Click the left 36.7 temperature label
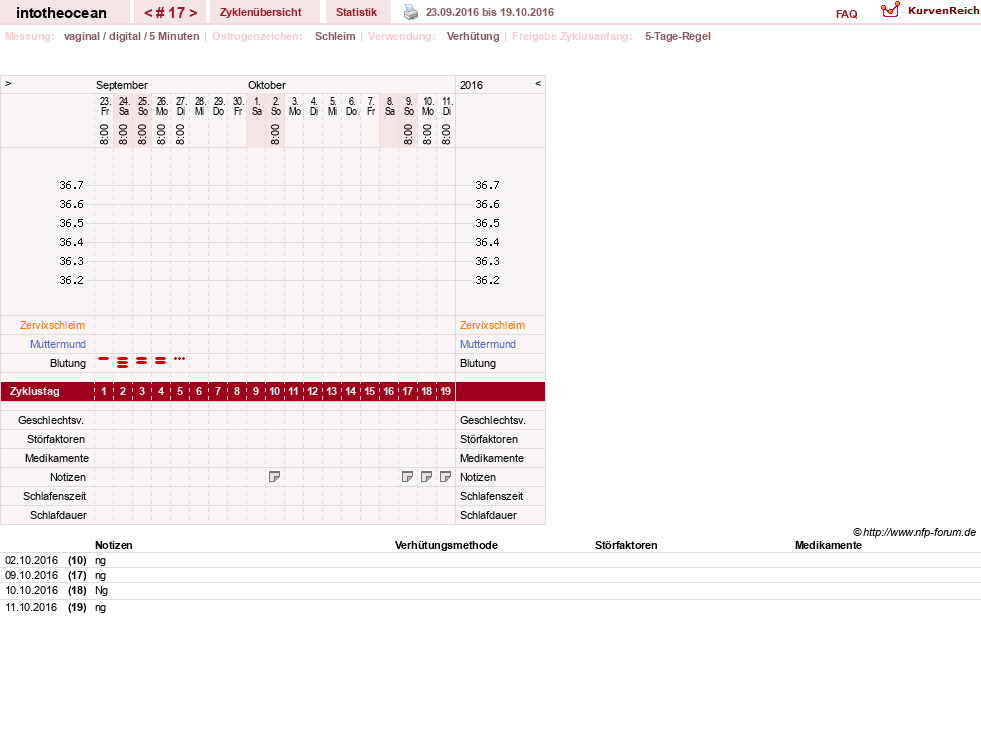The width and height of the screenshot is (981, 744). coord(71,185)
